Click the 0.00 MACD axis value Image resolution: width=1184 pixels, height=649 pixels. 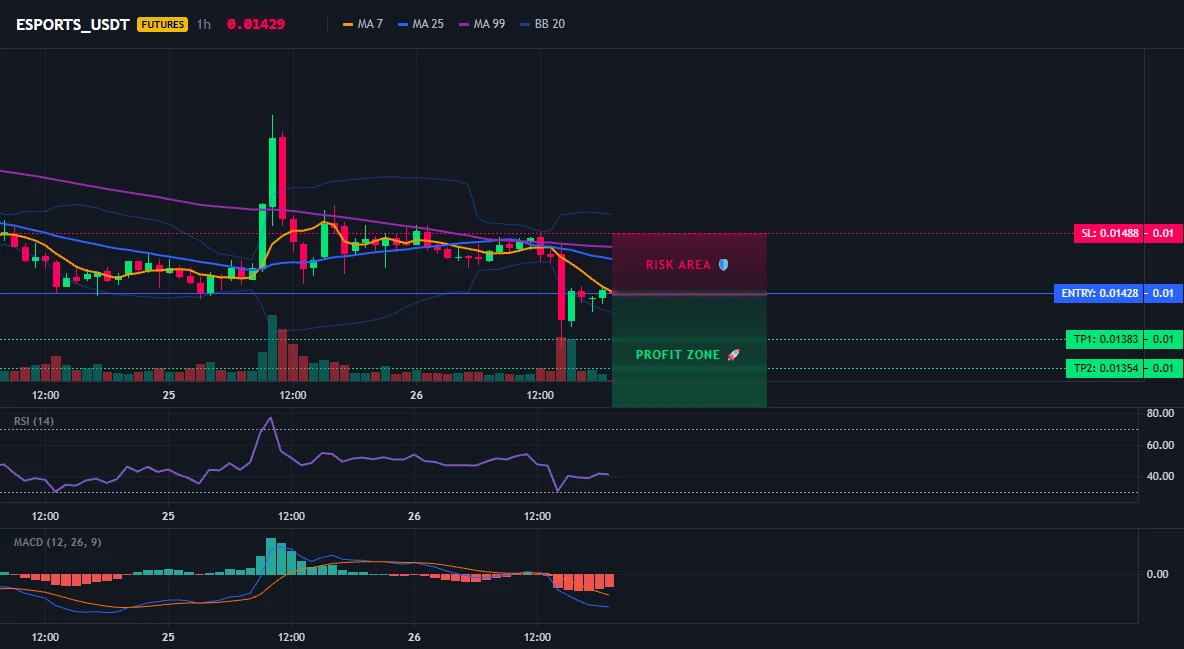[1158, 574]
